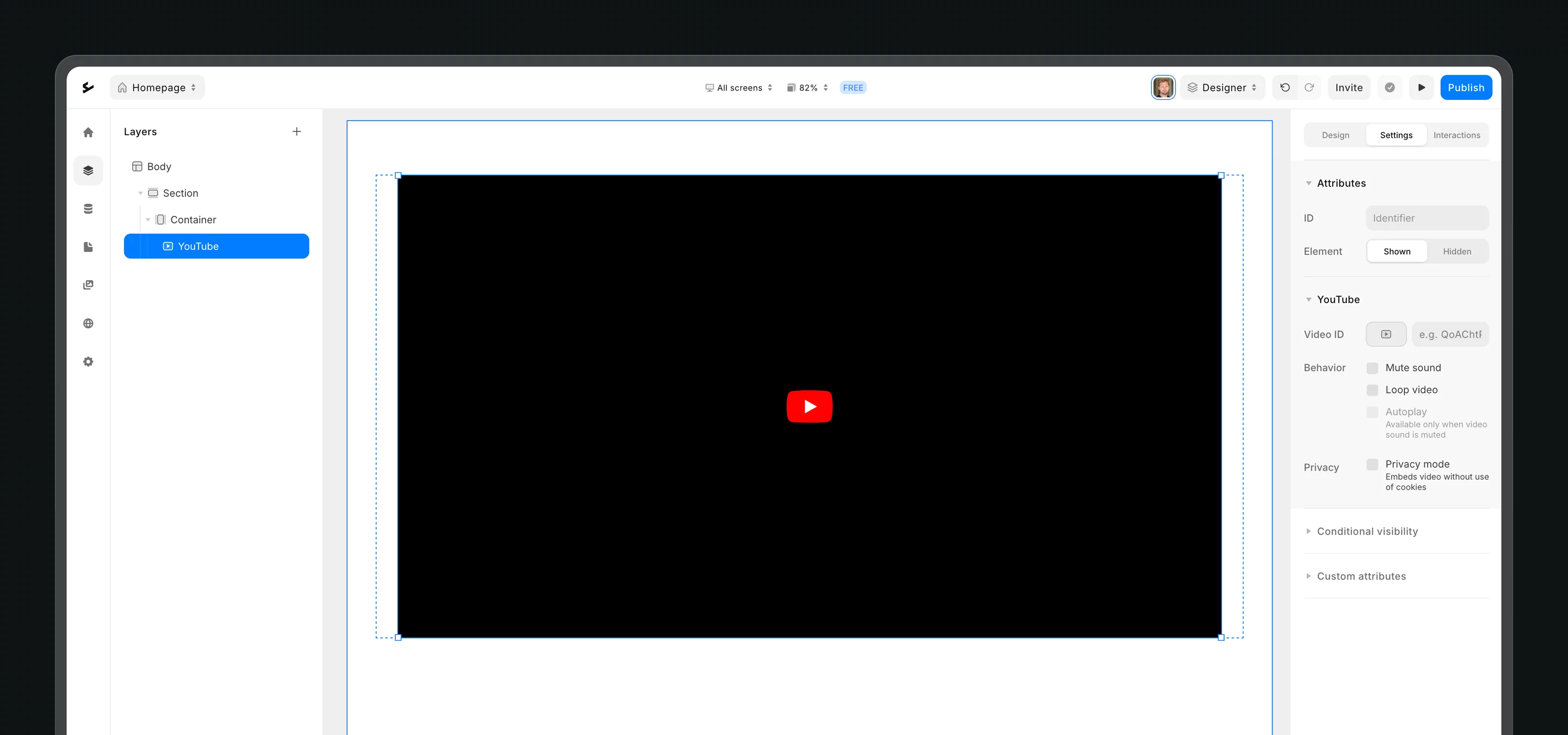This screenshot has width=1568, height=735.
Task: Click the Invite button
Action: (x=1349, y=88)
